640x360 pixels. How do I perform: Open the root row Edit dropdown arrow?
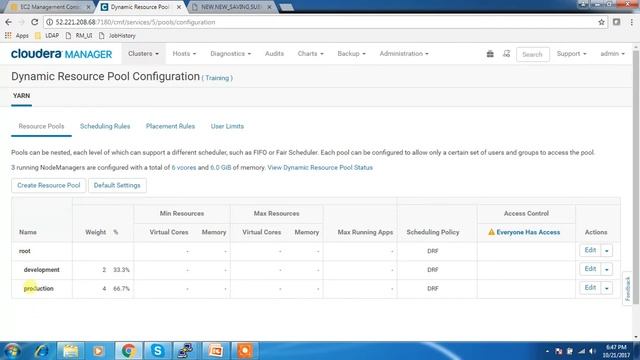click(607, 251)
